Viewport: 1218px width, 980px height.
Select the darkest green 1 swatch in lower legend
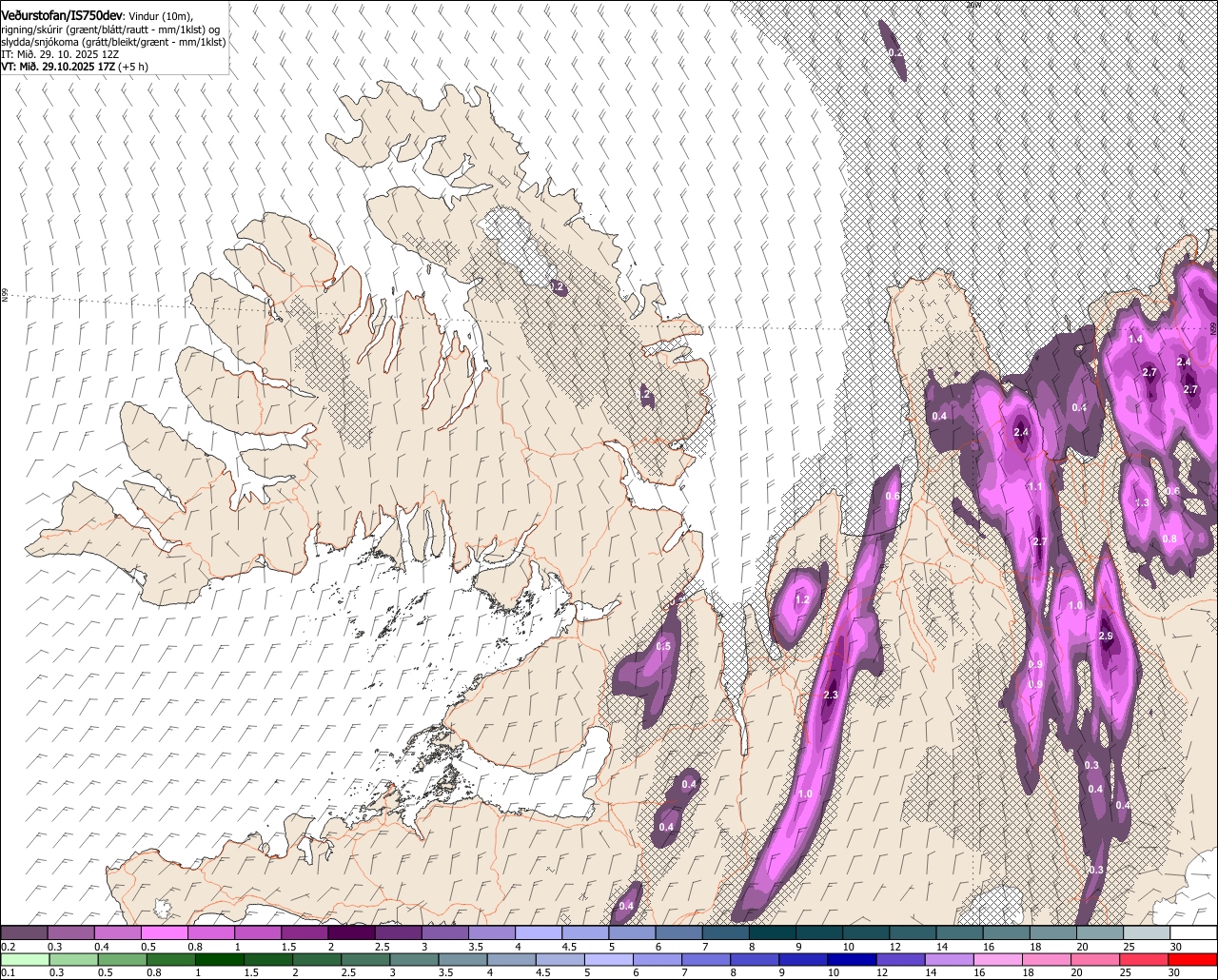click(x=219, y=960)
